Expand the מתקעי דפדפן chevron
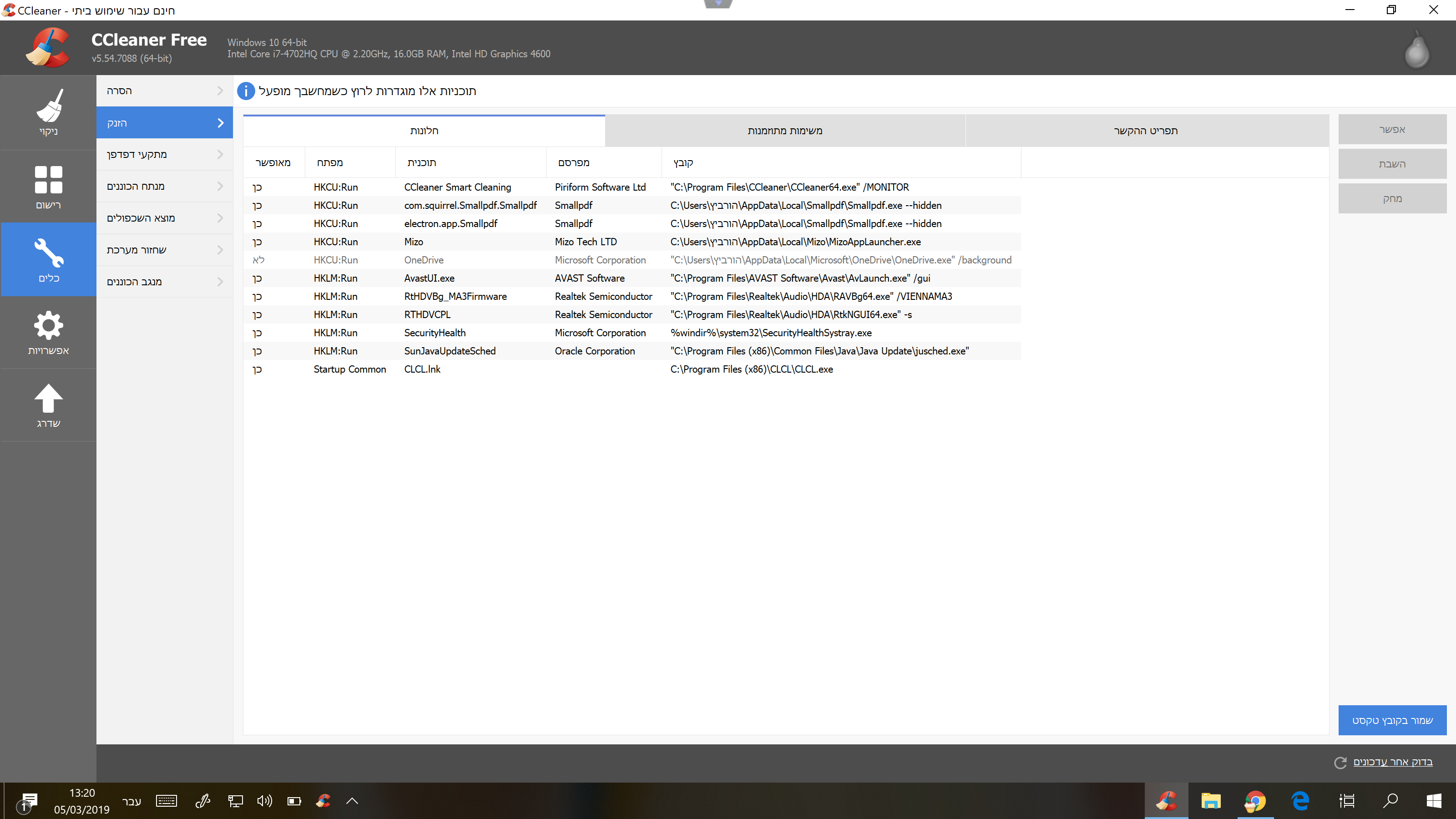Screen dimensions: 1456x819 point(220,154)
